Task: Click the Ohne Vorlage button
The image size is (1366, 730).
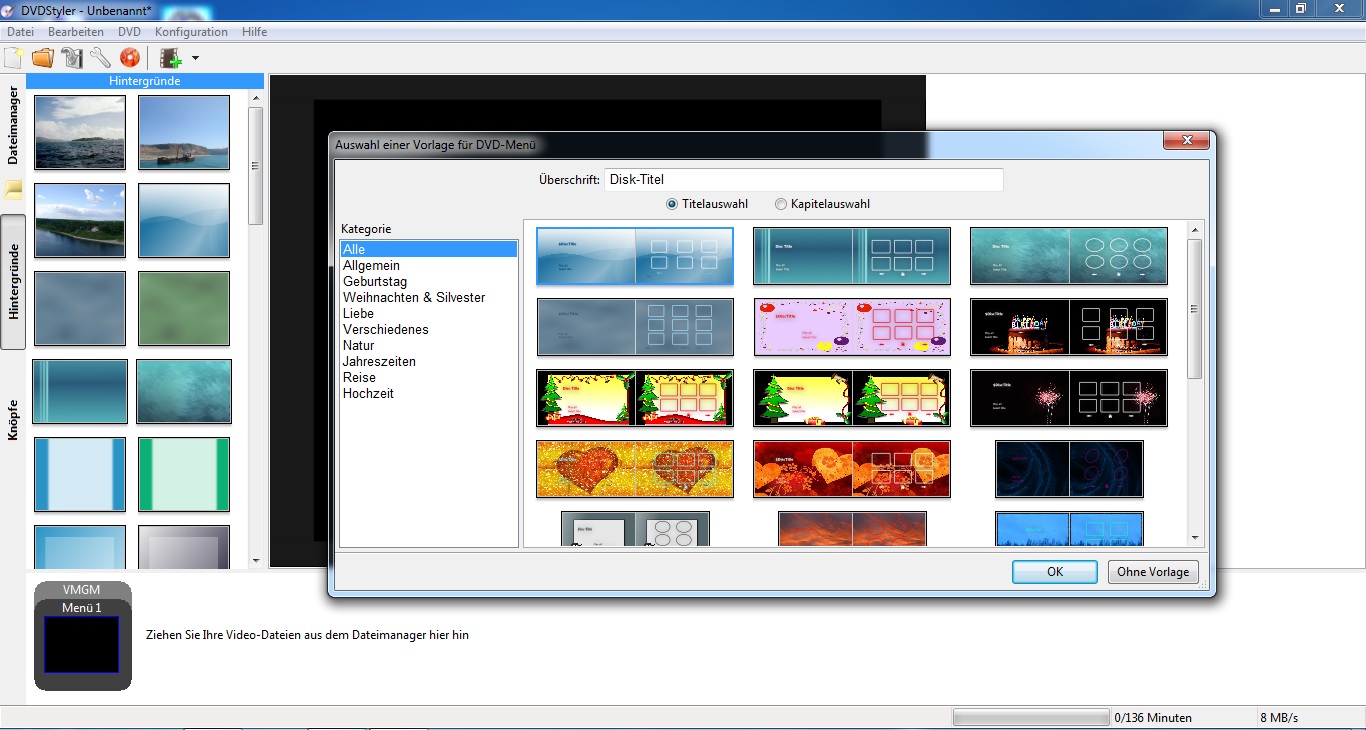Action: [1153, 572]
